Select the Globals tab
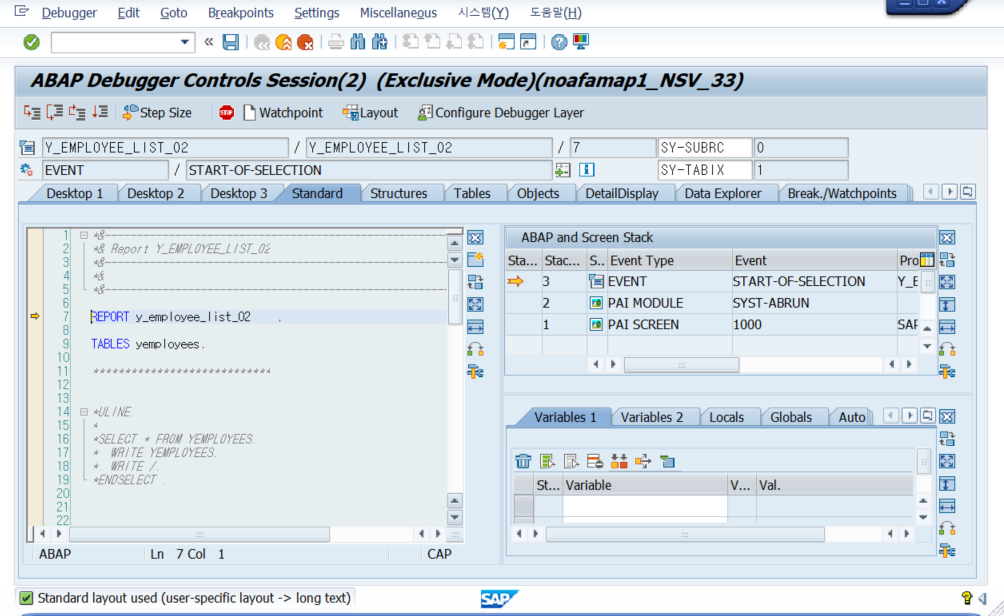Viewport: 1004px width, 616px height. pos(791,417)
